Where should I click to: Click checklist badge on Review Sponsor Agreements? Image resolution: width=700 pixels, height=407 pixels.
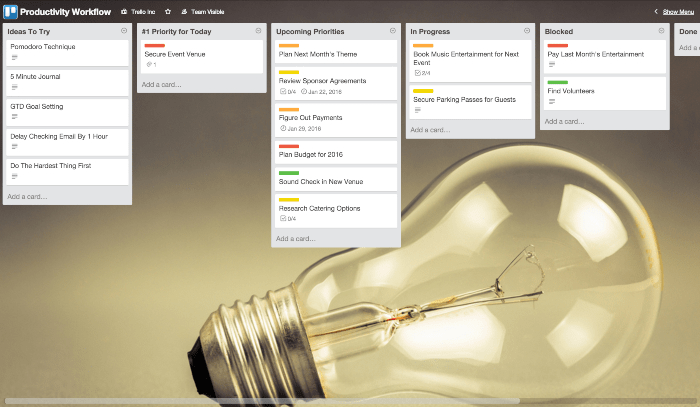click(x=288, y=91)
